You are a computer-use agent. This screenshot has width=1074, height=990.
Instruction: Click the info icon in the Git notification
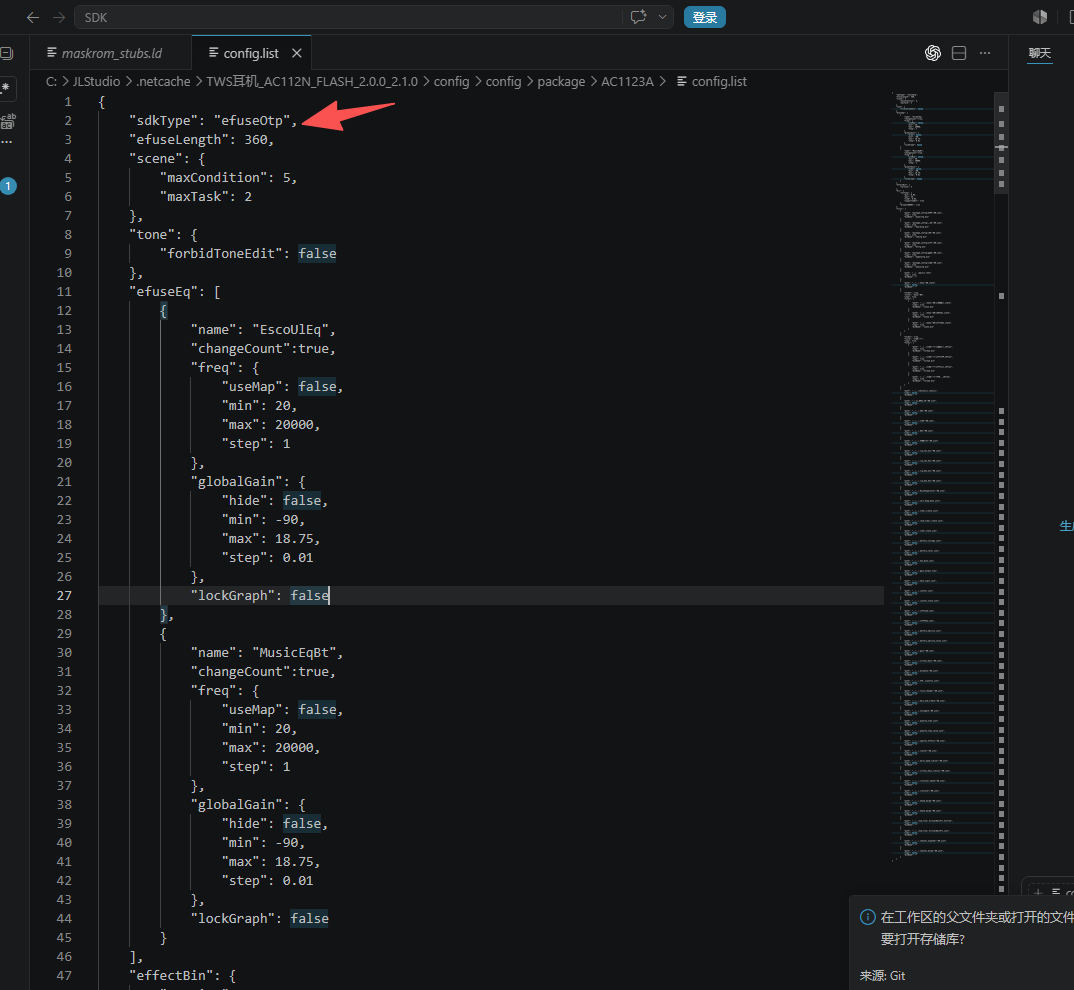[867, 917]
